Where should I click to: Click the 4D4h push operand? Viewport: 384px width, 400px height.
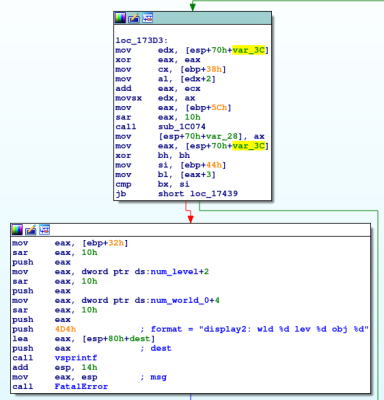pos(65,329)
